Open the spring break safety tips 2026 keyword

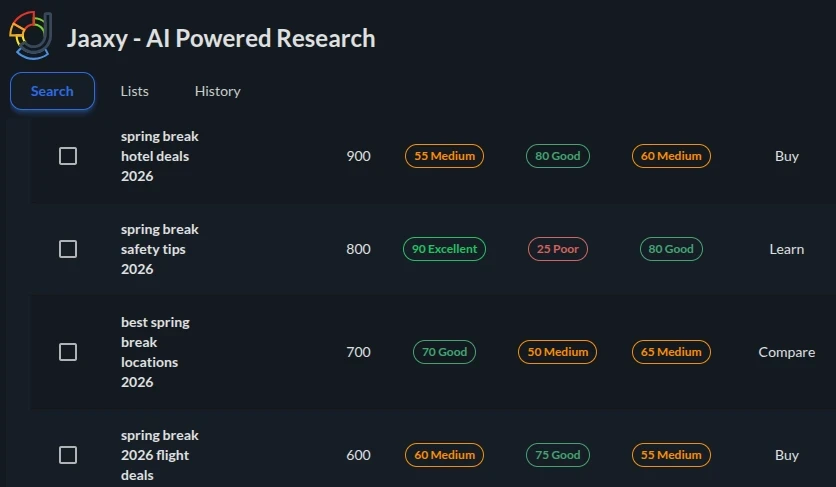tap(160, 249)
